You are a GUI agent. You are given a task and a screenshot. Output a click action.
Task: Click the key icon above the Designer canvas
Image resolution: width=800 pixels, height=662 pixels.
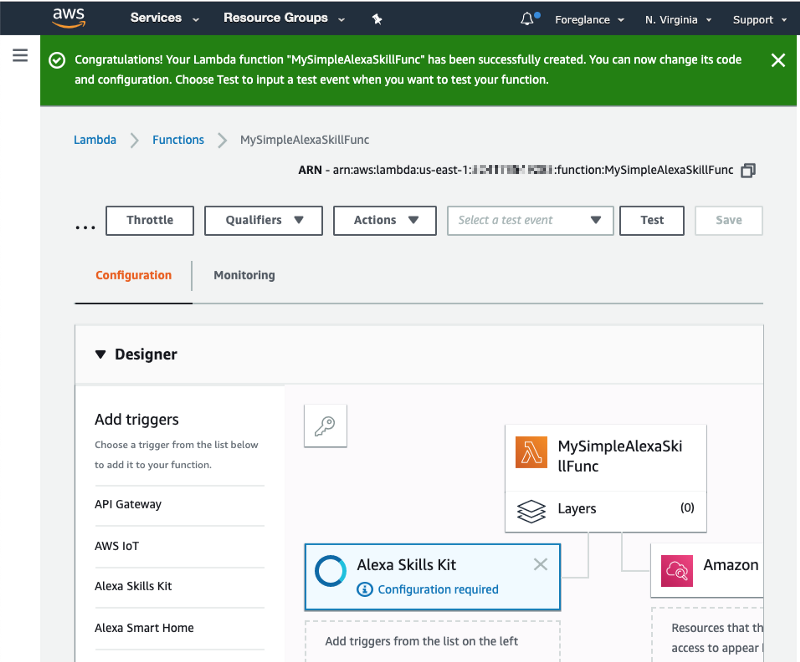[x=325, y=425]
